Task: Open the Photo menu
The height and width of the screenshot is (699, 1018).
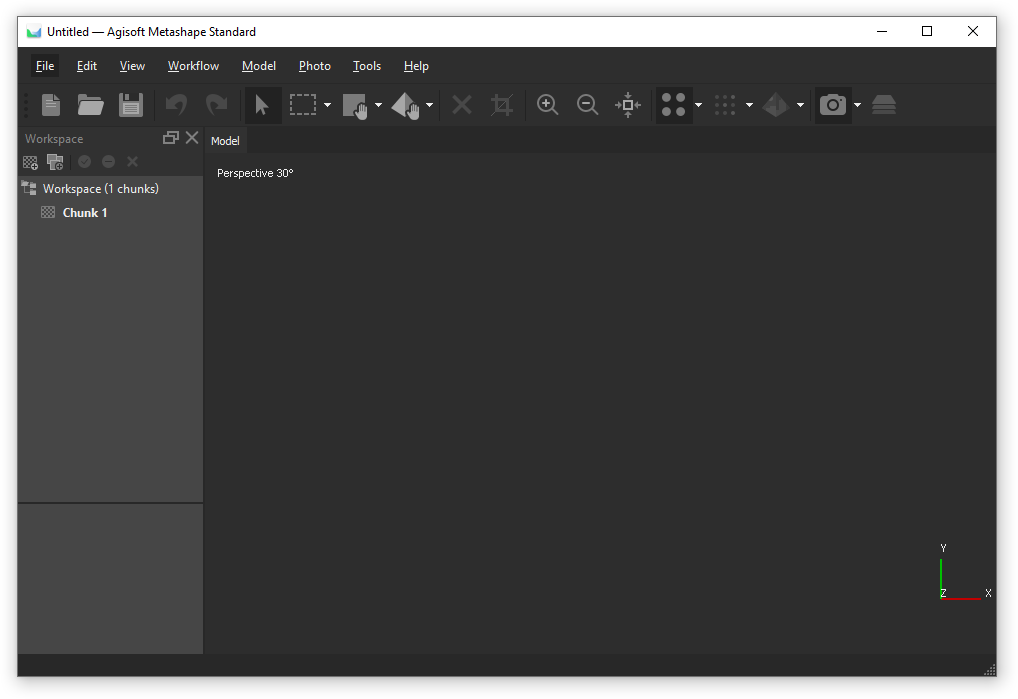Action: coord(314,66)
